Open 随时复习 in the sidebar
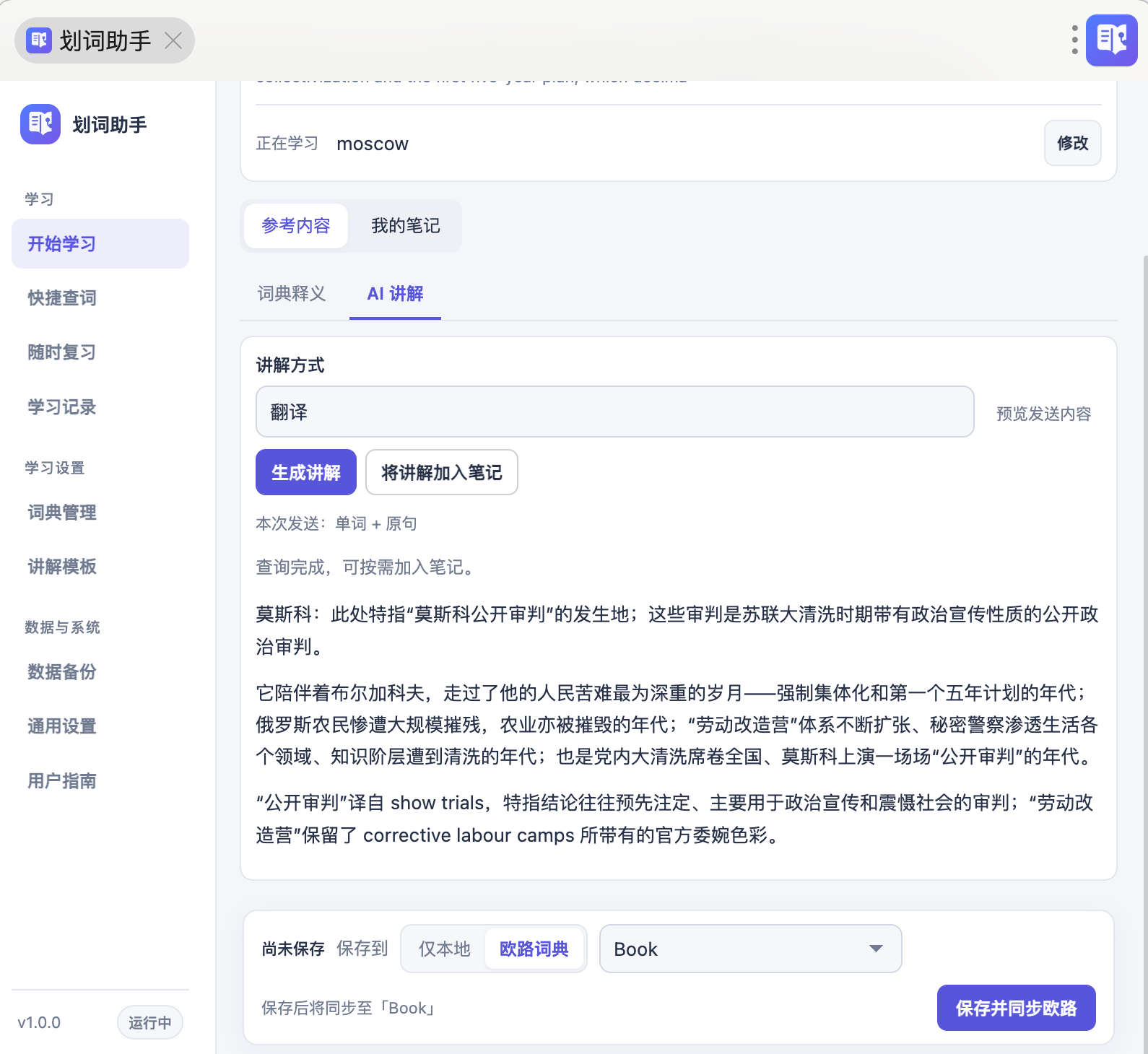Screen dimensions: 1148x1054 pyautogui.click(x=100, y=352)
